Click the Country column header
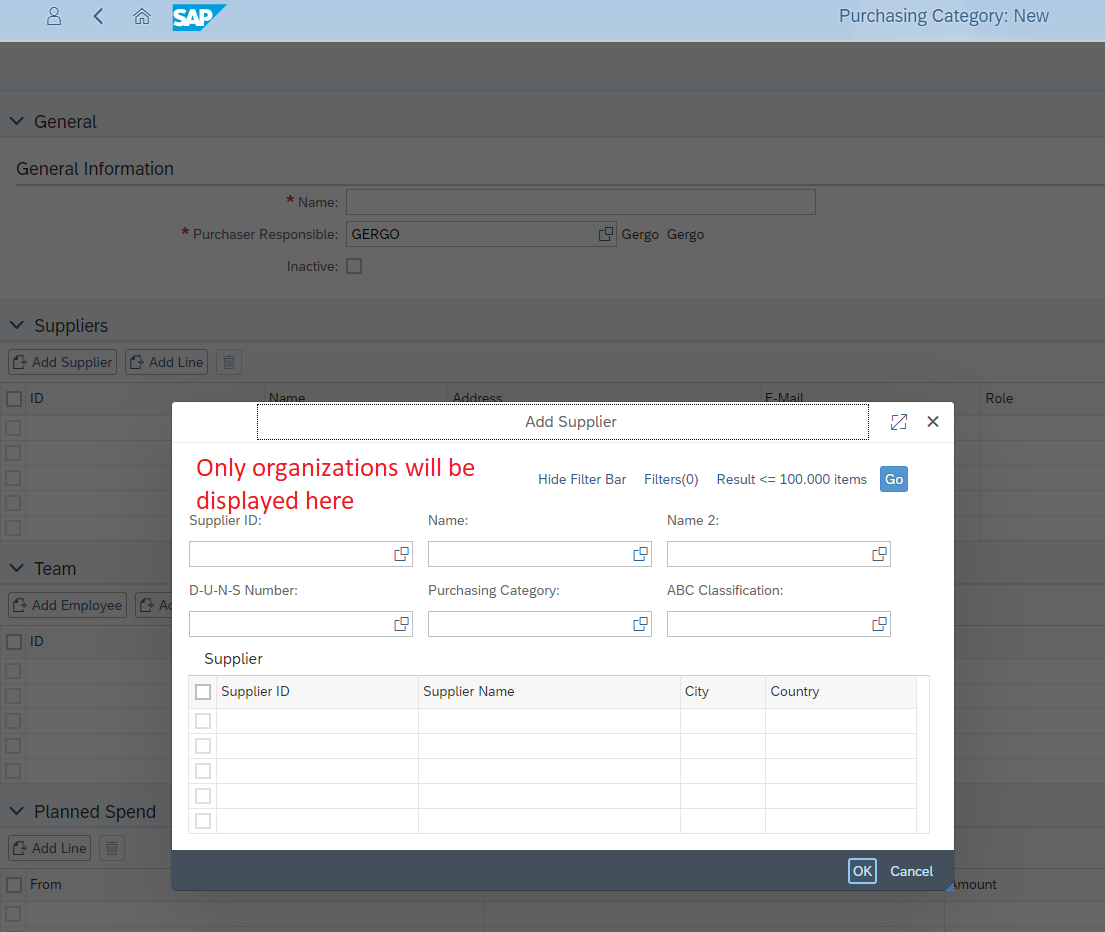 (841, 692)
